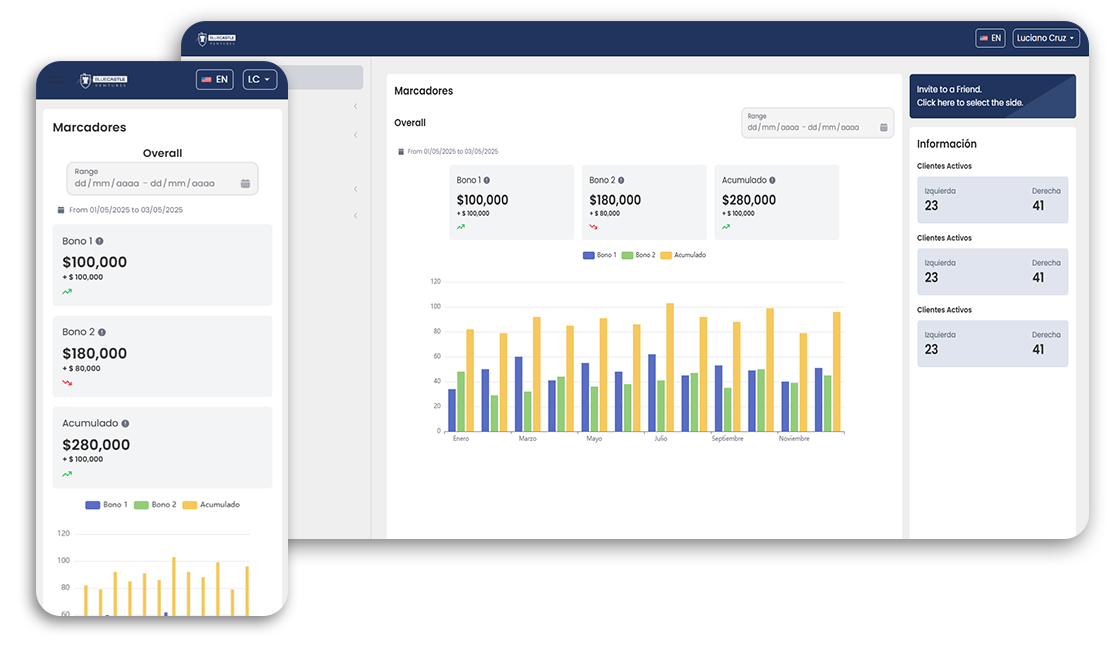
Task: Click the Invite to a Friend banner
Action: pyautogui.click(x=992, y=96)
